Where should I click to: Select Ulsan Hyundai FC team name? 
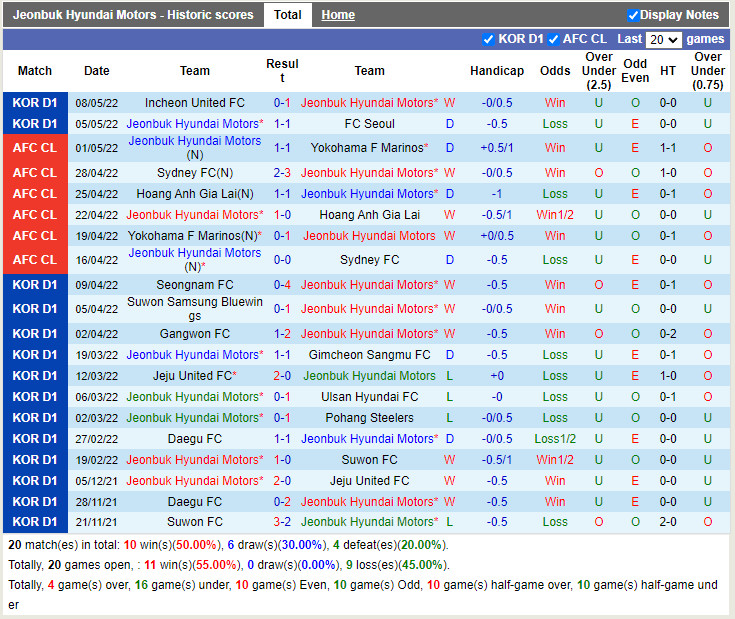pos(369,397)
